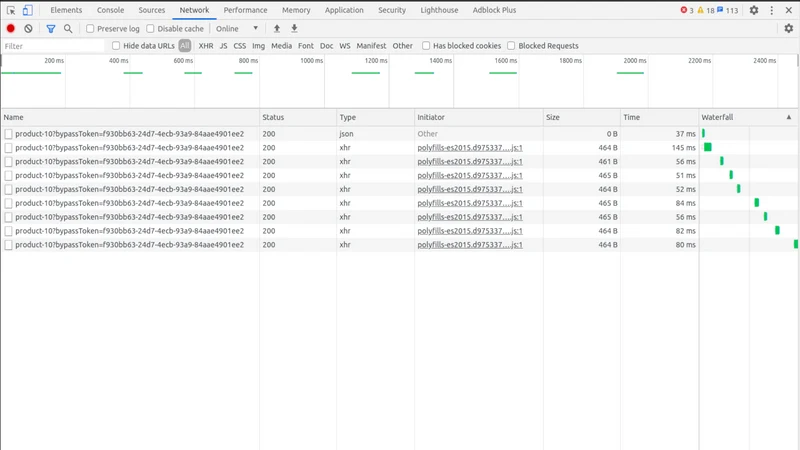Open the Online throttling dropdown
Screen dimensions: 800x450
237,29
